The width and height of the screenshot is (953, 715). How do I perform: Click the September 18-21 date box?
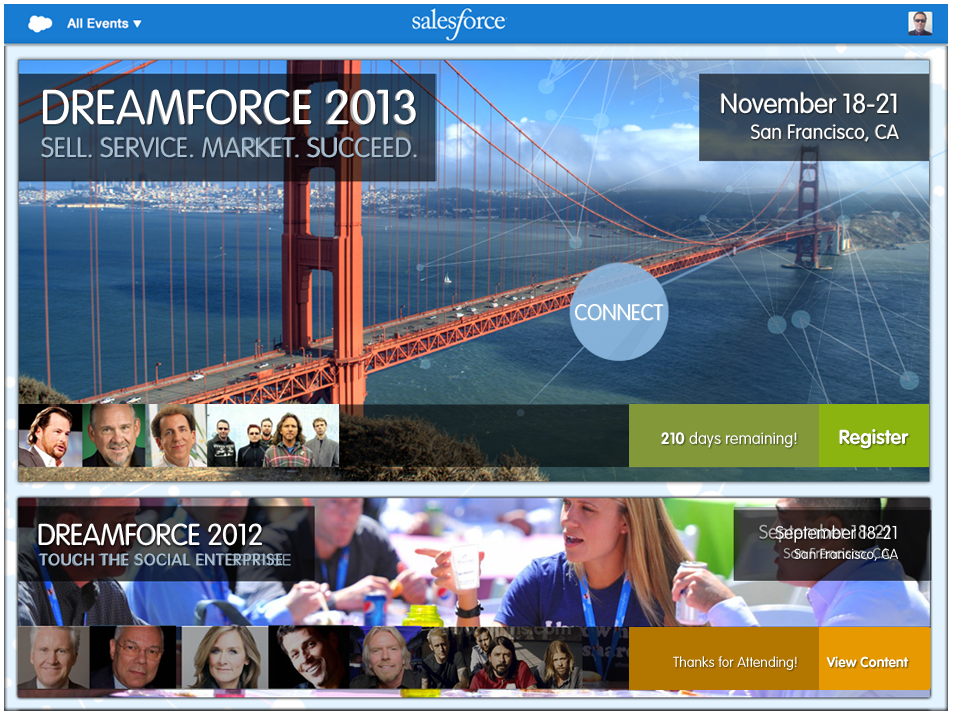(831, 545)
